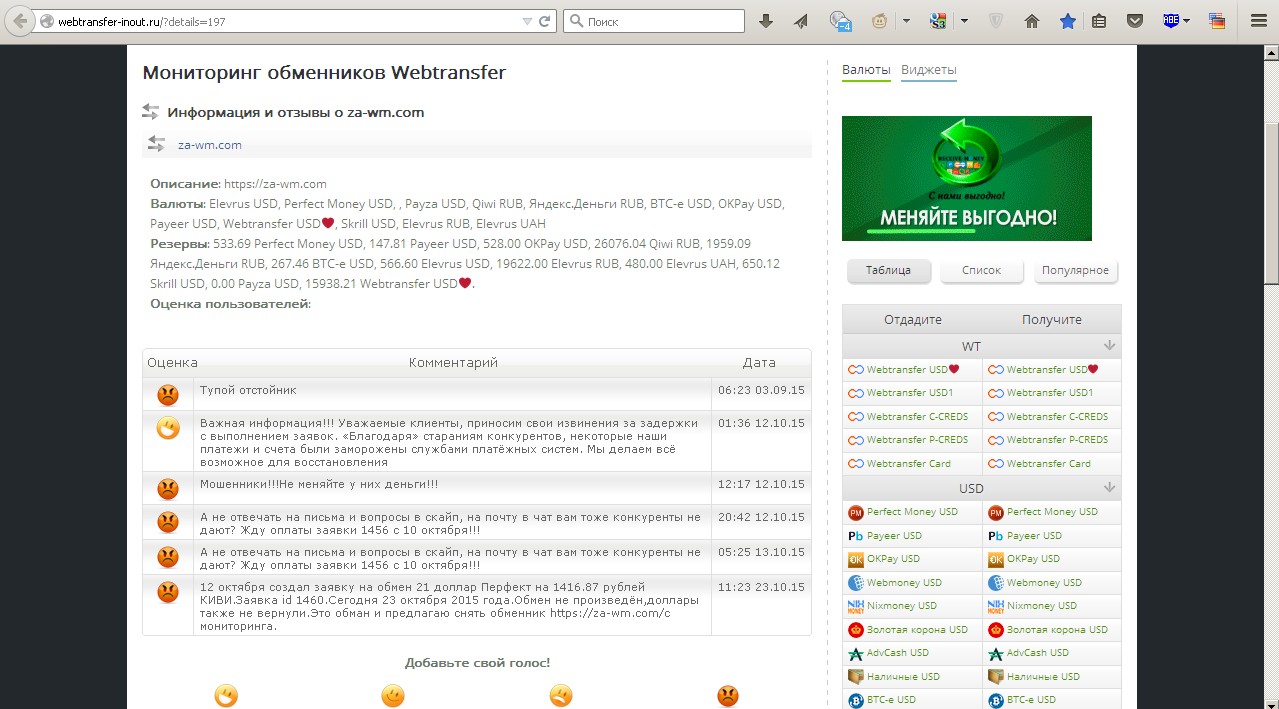Click the winking smiley in 'Важная информация' row
Screen dimensions: 1279x709
coord(168,428)
